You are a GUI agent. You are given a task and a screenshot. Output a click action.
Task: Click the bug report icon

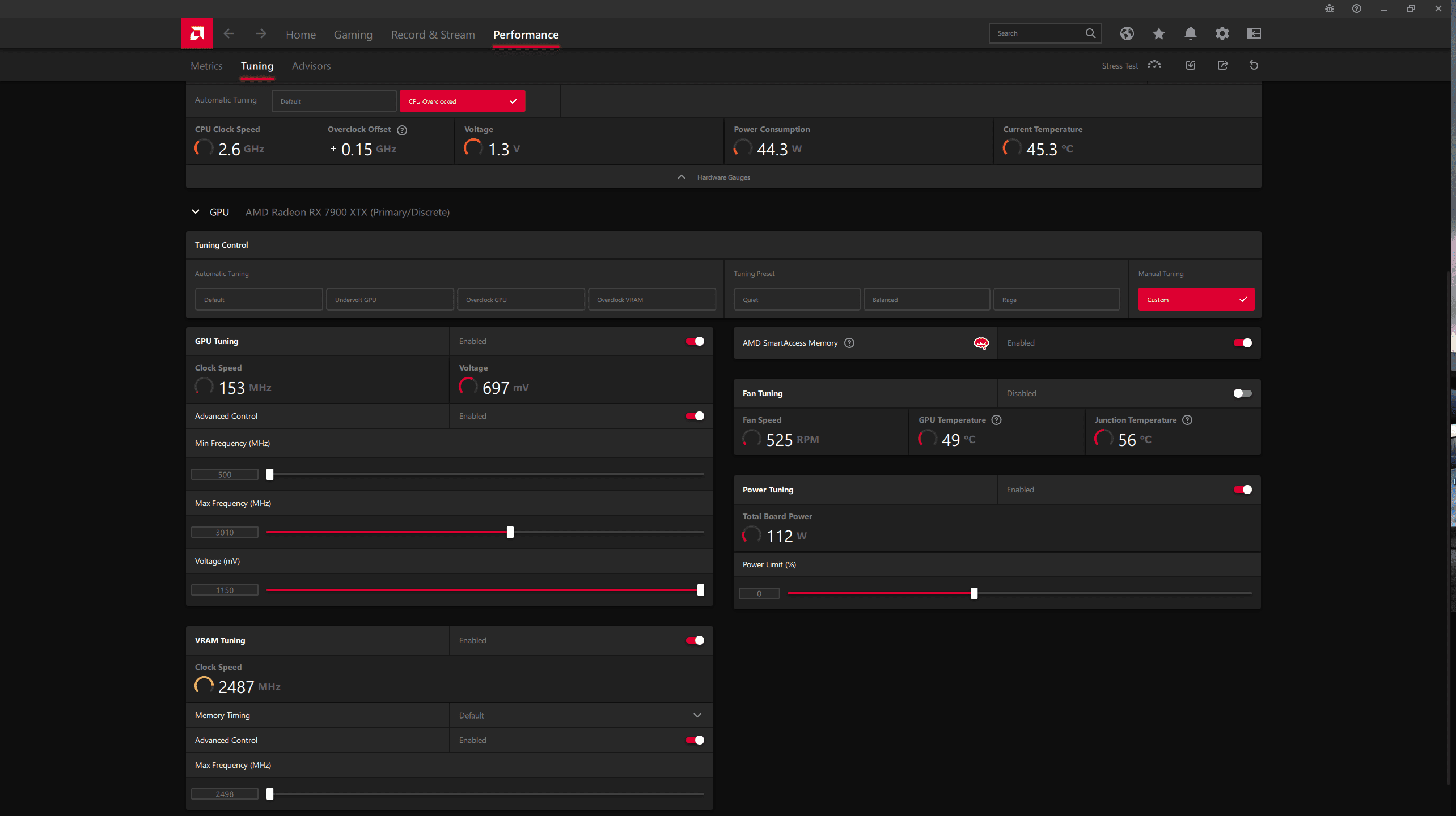[x=1329, y=8]
